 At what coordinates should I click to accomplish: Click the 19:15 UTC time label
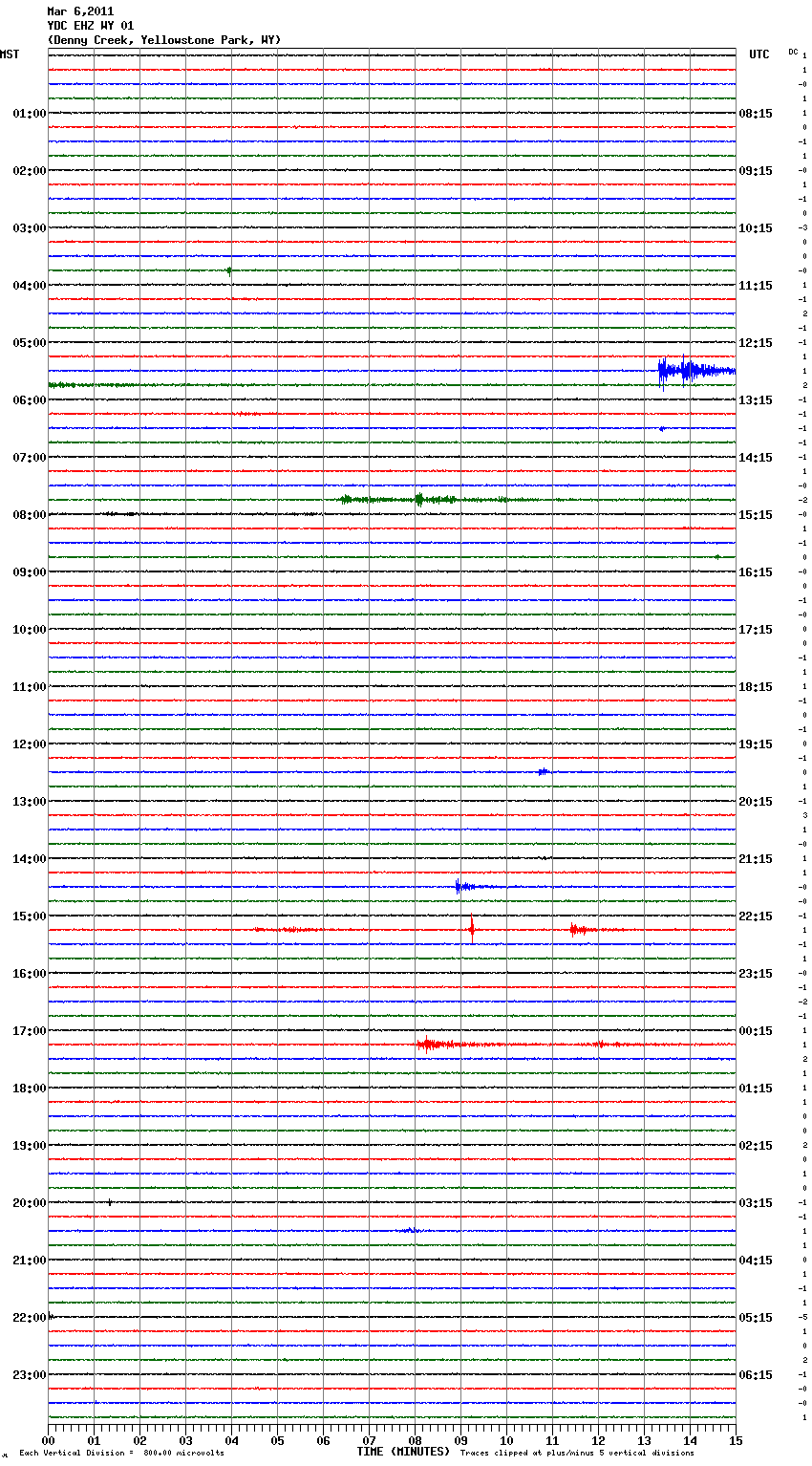pos(756,744)
